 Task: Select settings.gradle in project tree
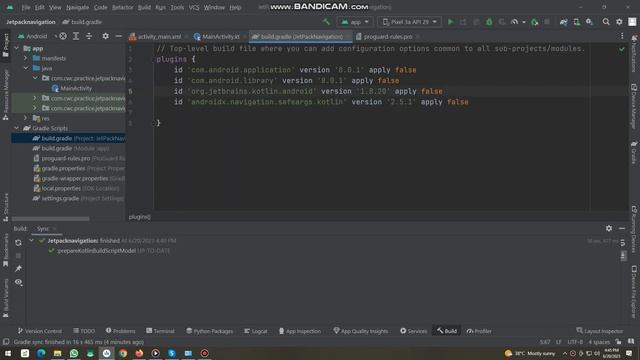pyautogui.click(x=78, y=198)
